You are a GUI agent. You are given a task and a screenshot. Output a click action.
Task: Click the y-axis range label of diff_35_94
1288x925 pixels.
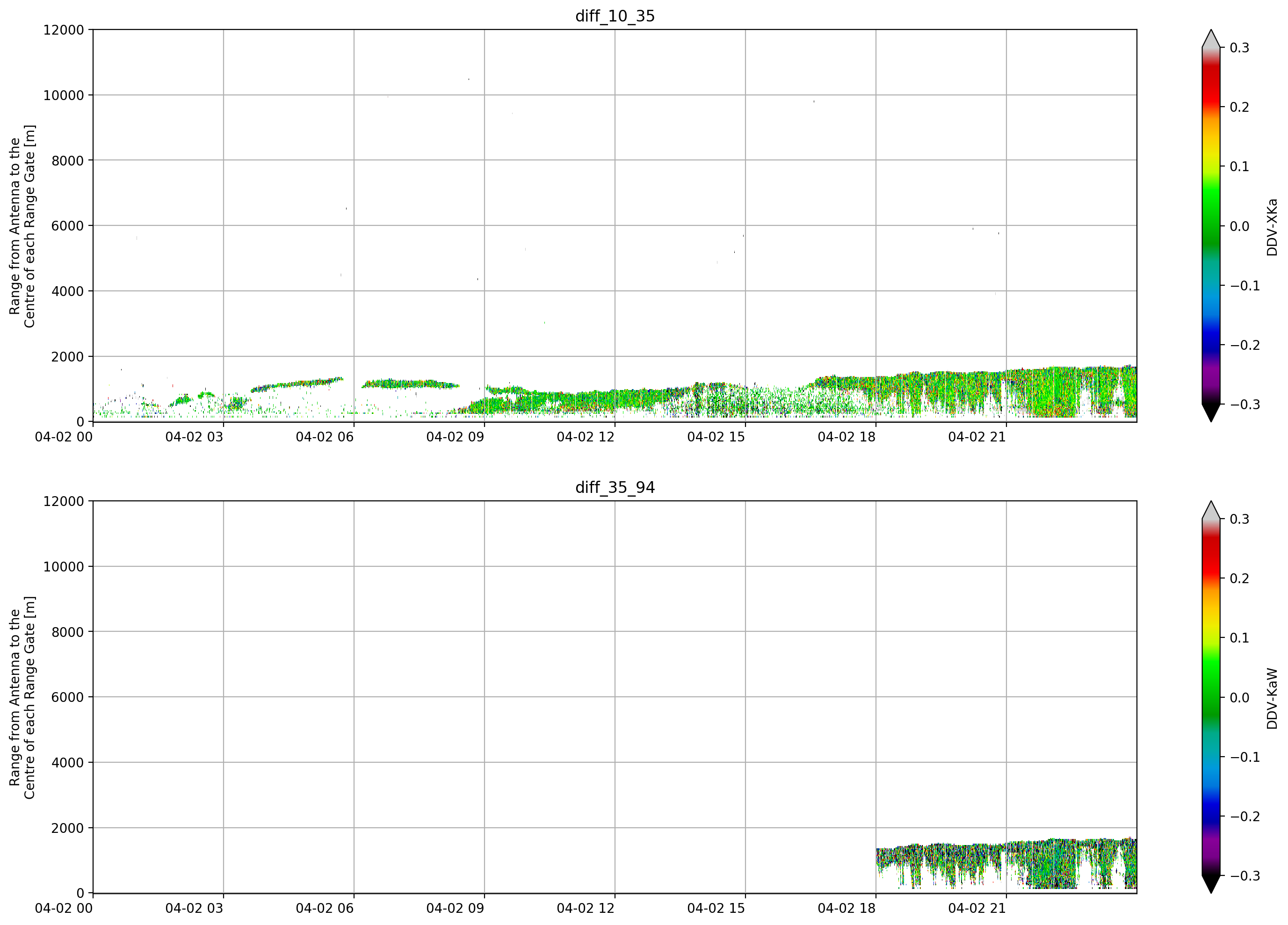pyautogui.click(x=22, y=697)
